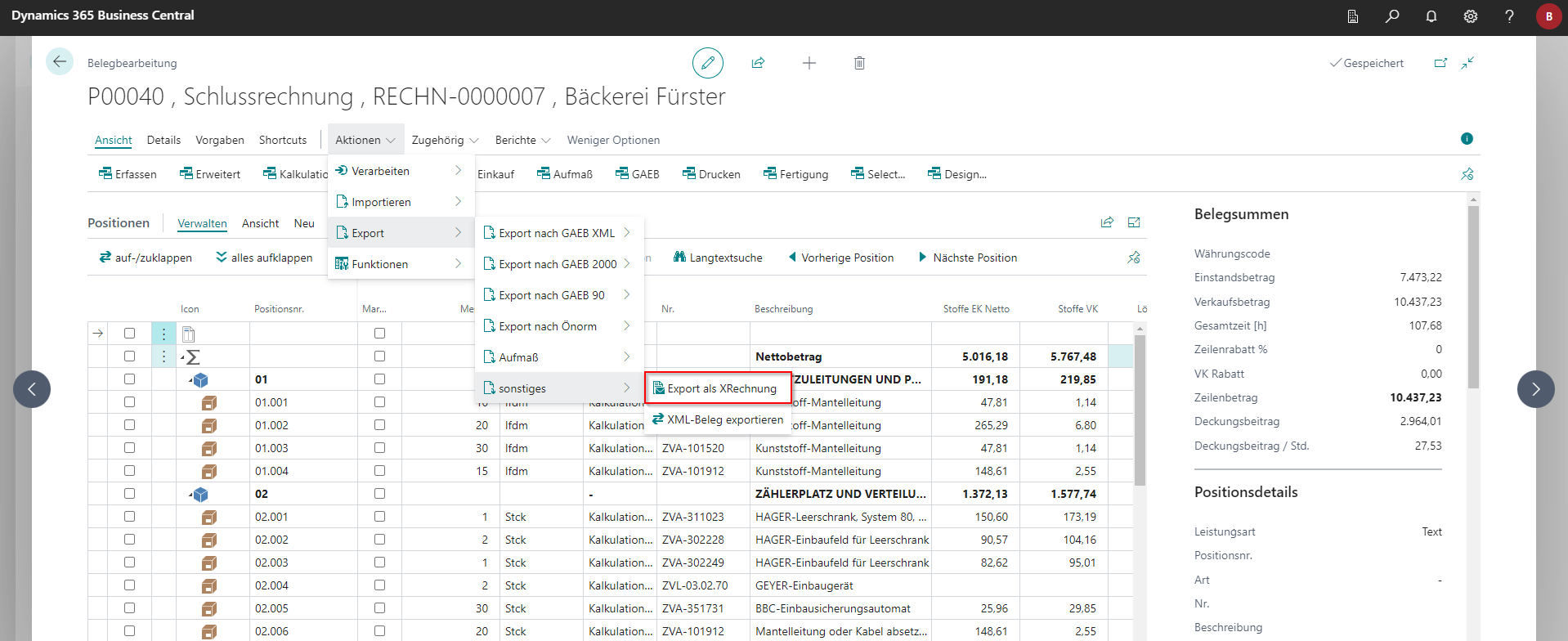
Task: Expand the Verarbeiten submenu
Action: pyautogui.click(x=401, y=171)
